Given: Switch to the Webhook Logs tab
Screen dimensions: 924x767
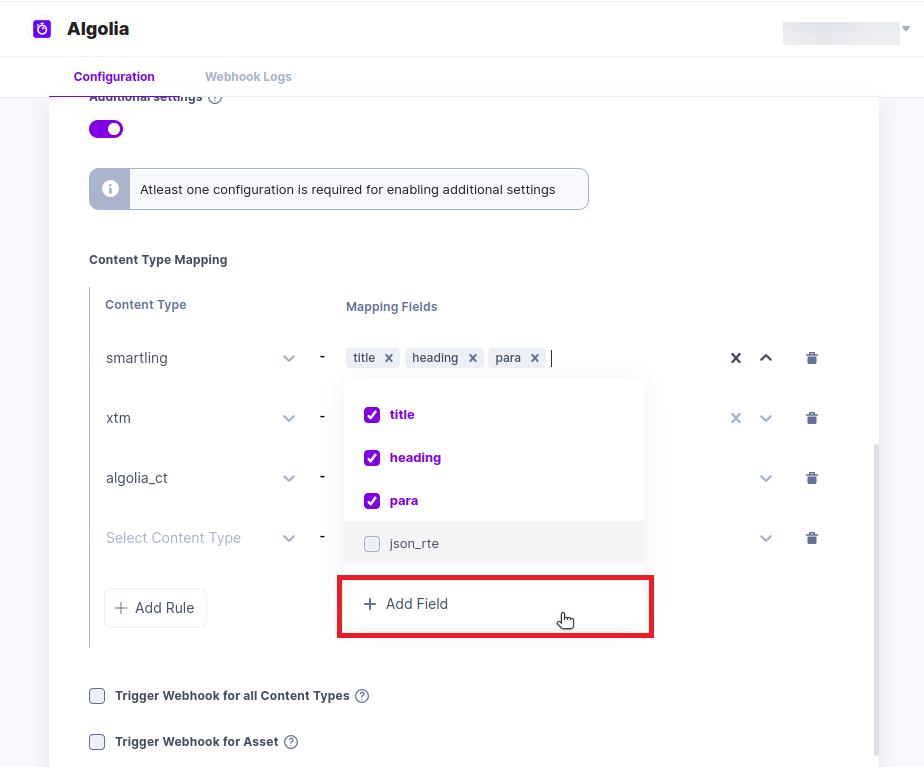Looking at the screenshot, I should click(248, 77).
